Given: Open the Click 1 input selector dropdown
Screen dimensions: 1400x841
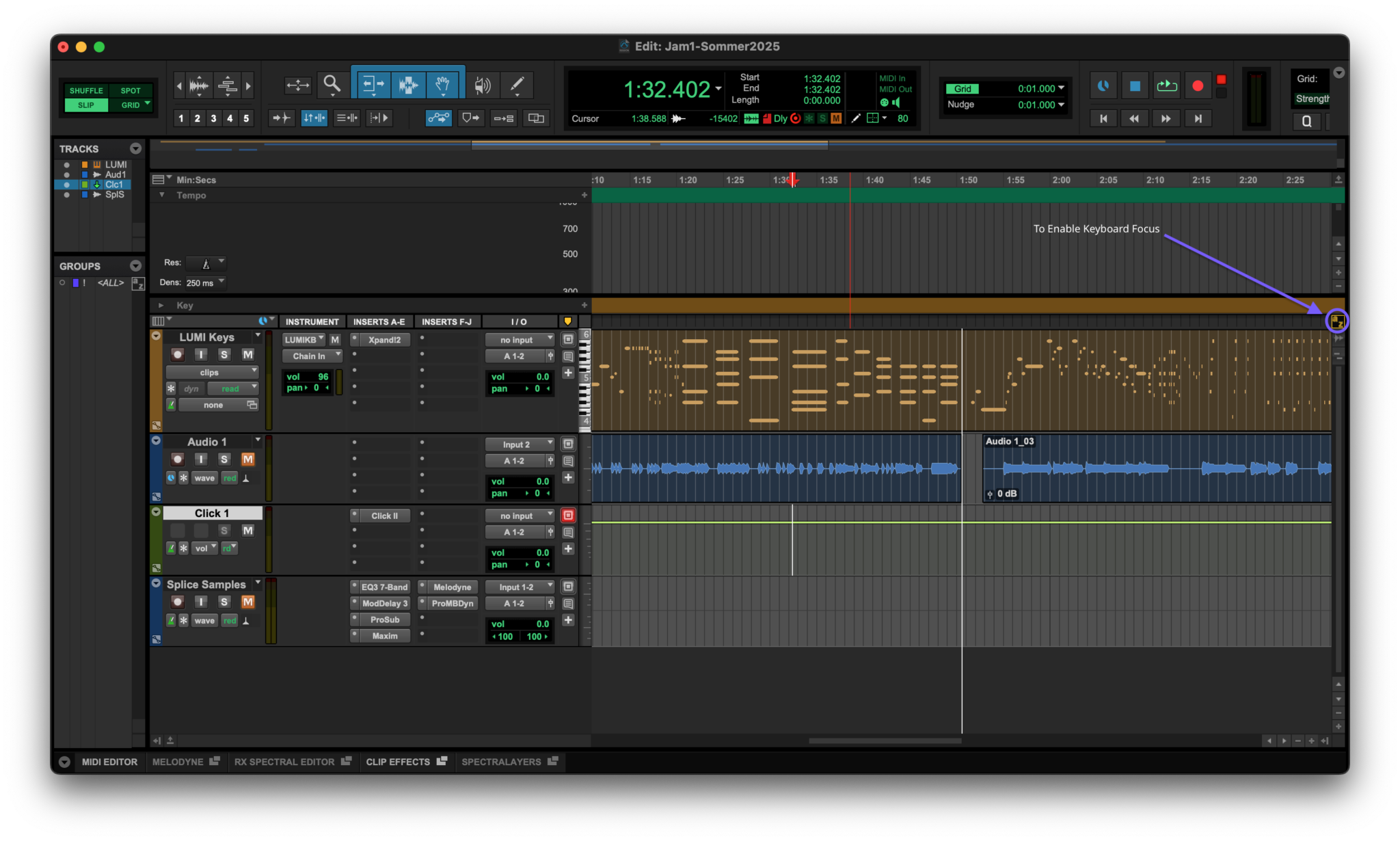Looking at the screenshot, I should (520, 515).
